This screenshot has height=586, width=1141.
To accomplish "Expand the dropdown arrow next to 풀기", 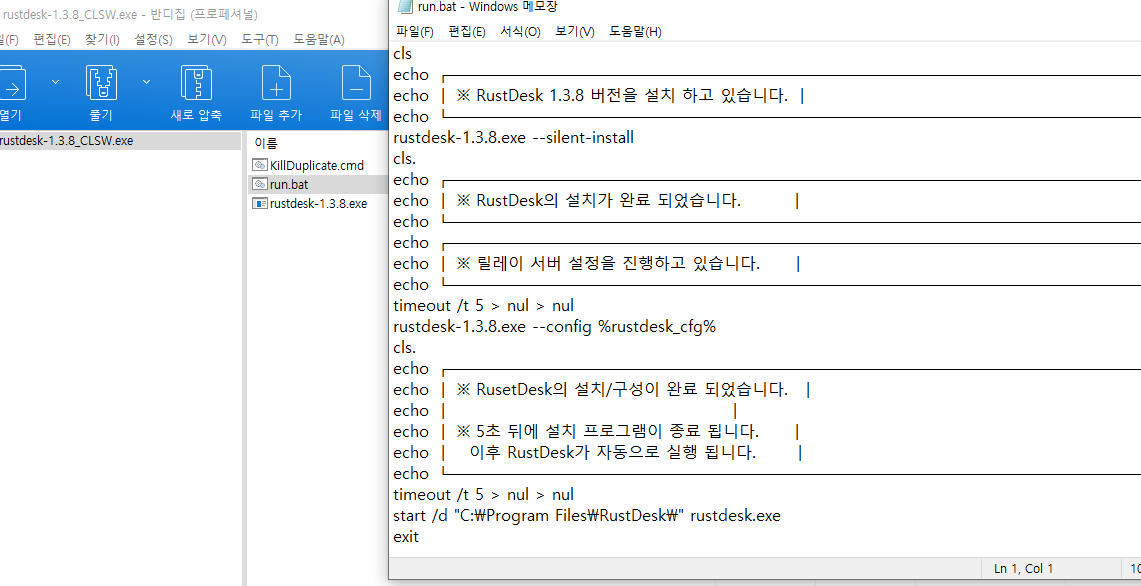I will point(146,82).
